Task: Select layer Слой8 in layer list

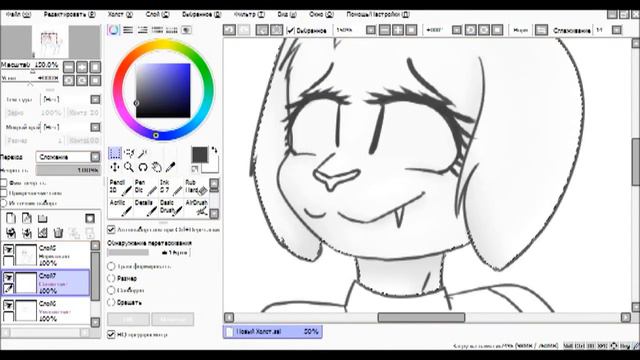Action: point(46,255)
